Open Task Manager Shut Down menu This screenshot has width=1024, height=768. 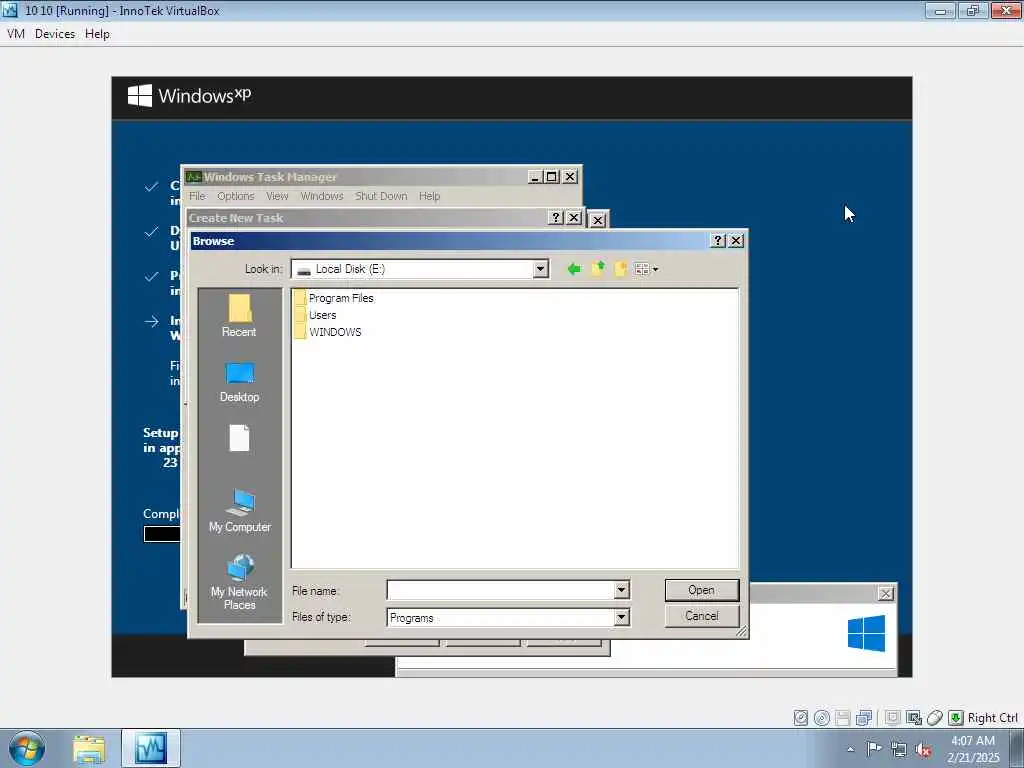381,196
